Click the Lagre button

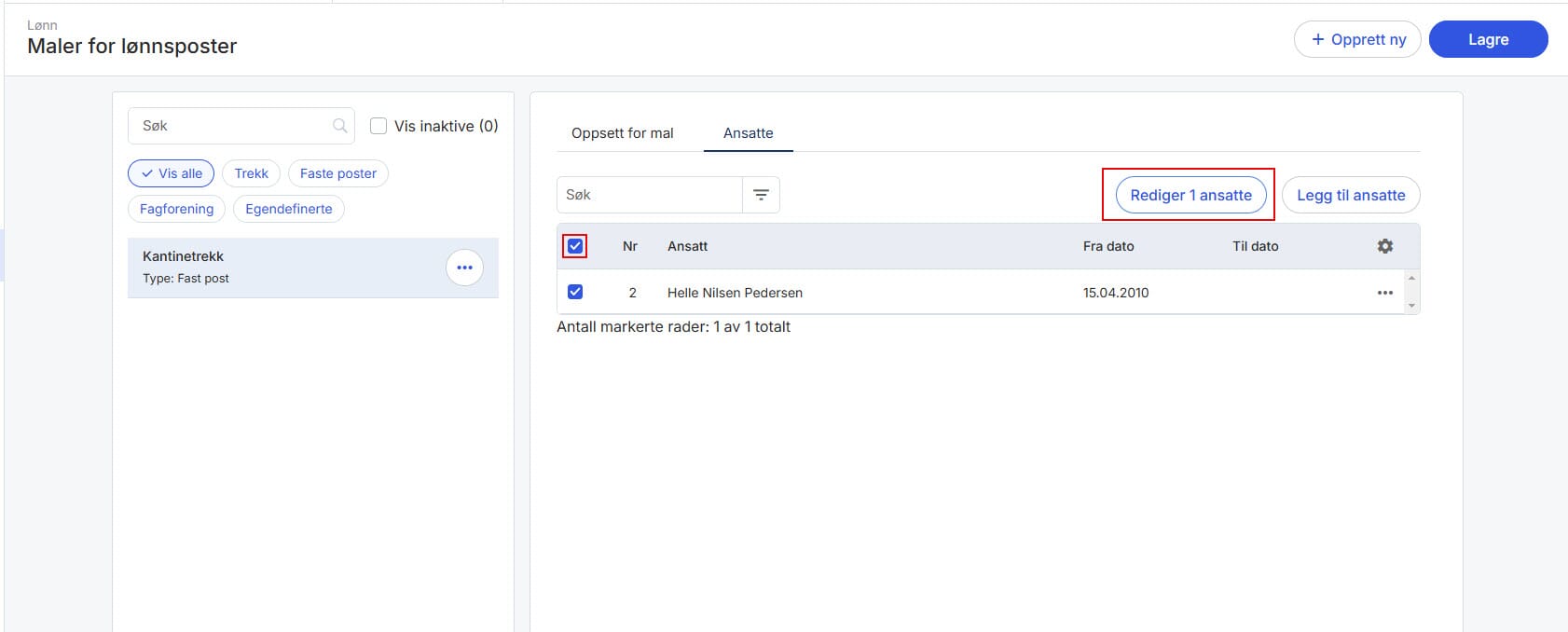click(1488, 39)
